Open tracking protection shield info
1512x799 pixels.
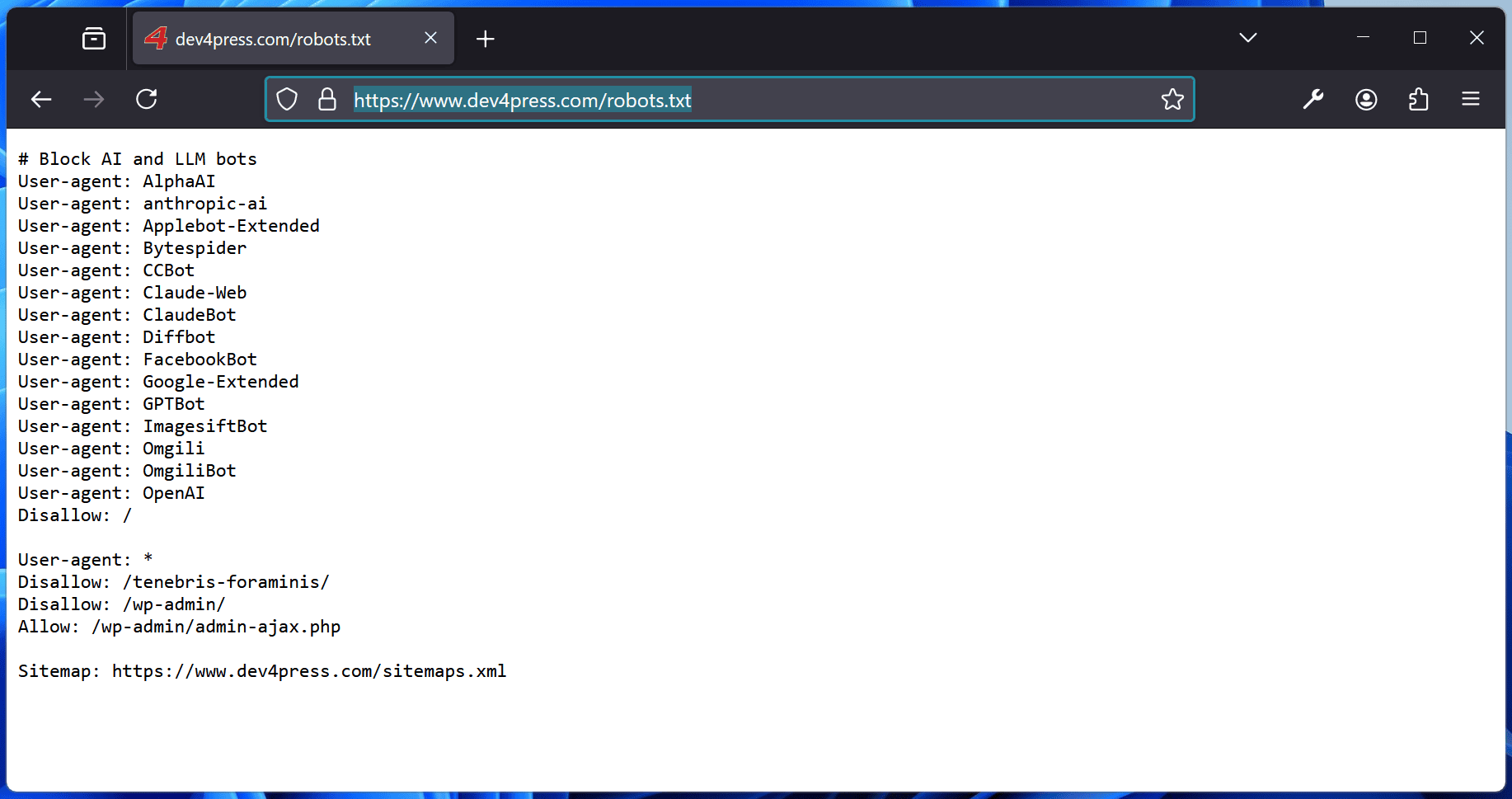(287, 100)
